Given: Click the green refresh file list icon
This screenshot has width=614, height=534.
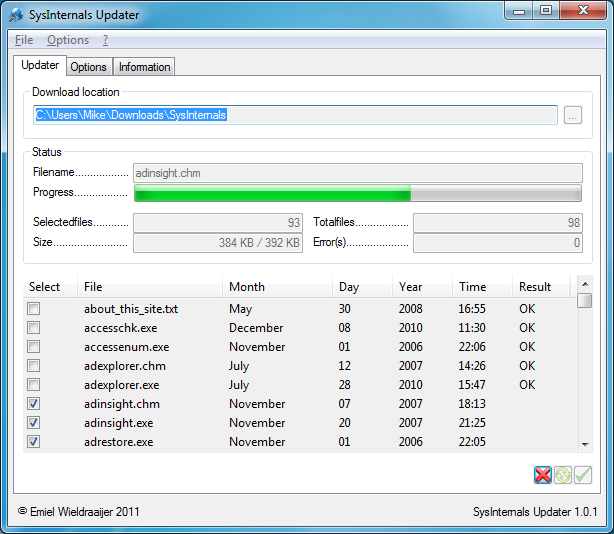Looking at the screenshot, I should [x=563, y=475].
